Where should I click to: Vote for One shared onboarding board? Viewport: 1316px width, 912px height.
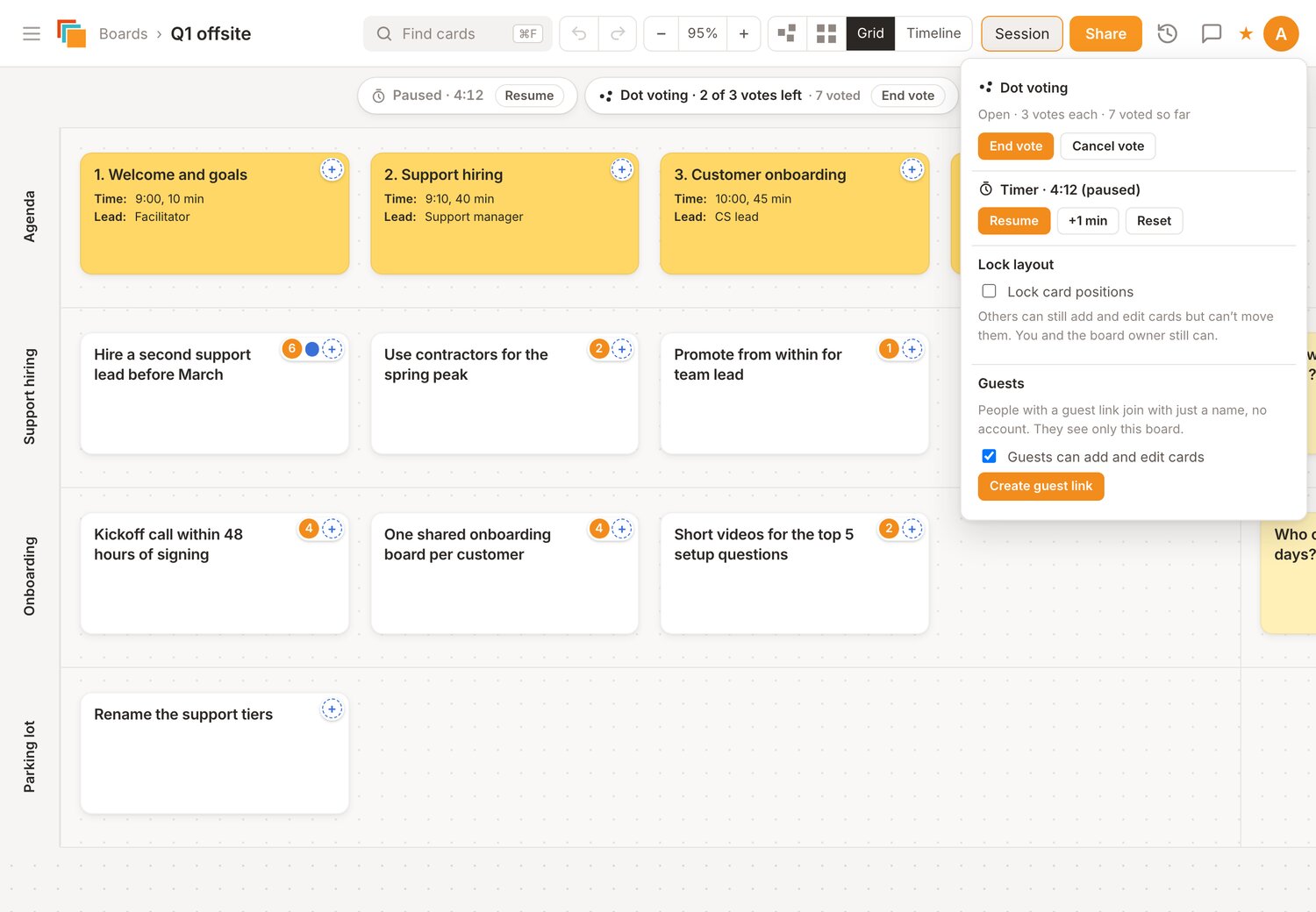(x=622, y=529)
